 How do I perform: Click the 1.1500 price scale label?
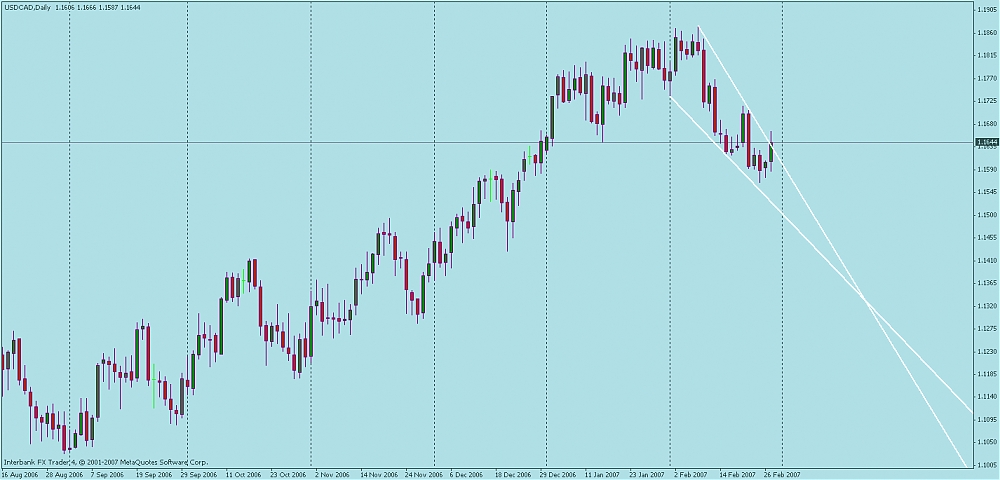[x=985, y=215]
